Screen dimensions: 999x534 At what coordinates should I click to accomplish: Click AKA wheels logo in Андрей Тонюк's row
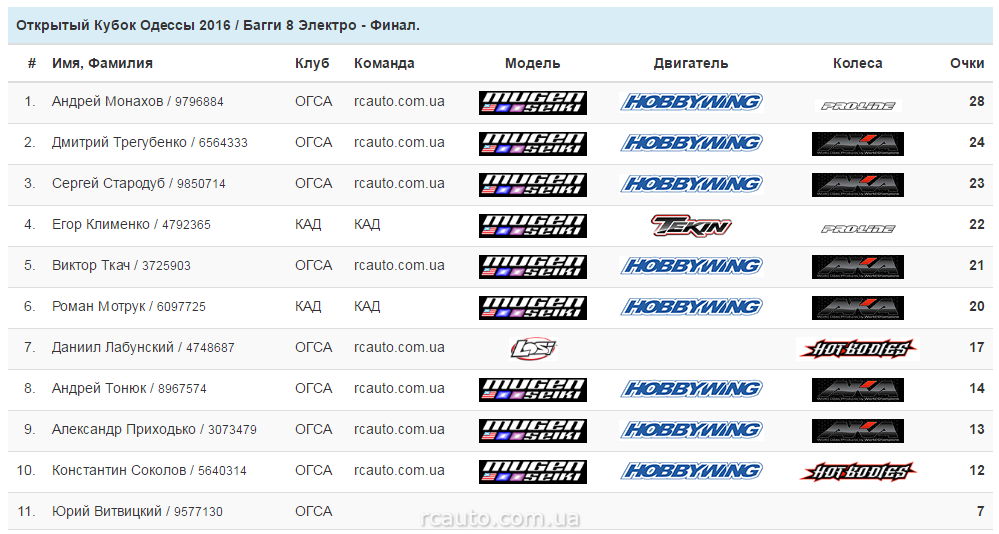[x=857, y=389]
